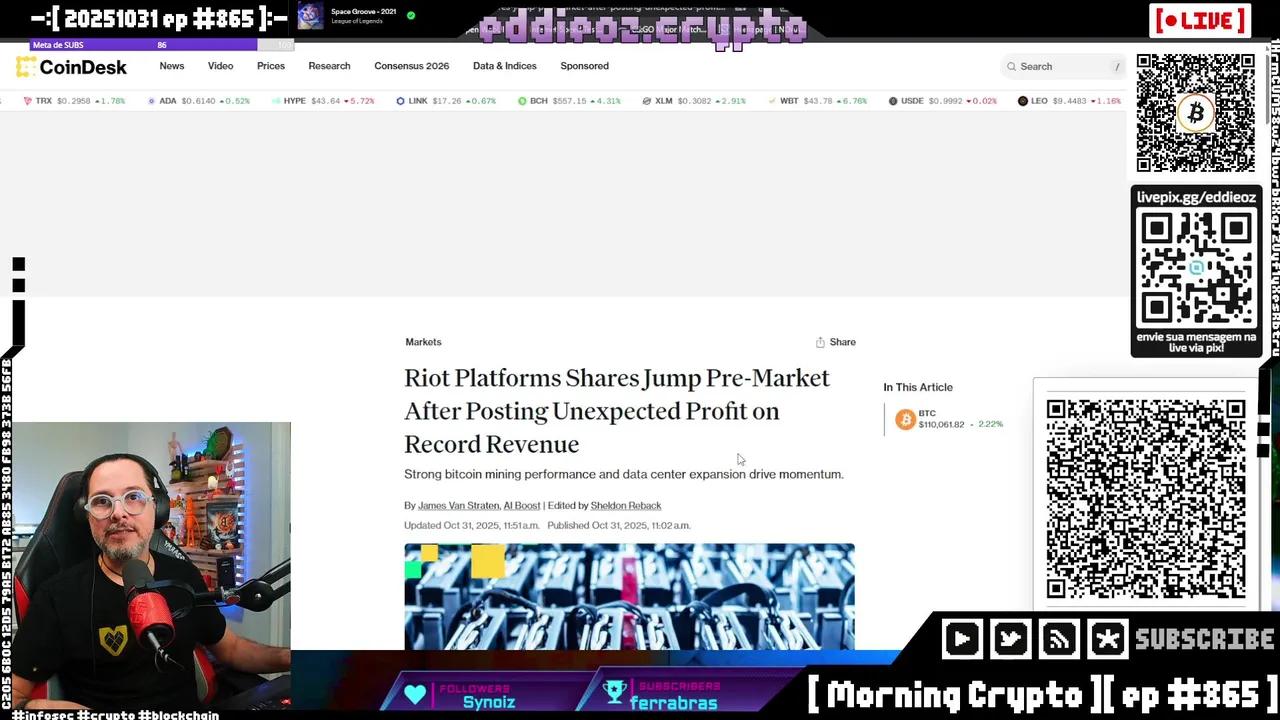Click the LEO coin icon
The height and width of the screenshot is (720, 1280).
(1023, 101)
